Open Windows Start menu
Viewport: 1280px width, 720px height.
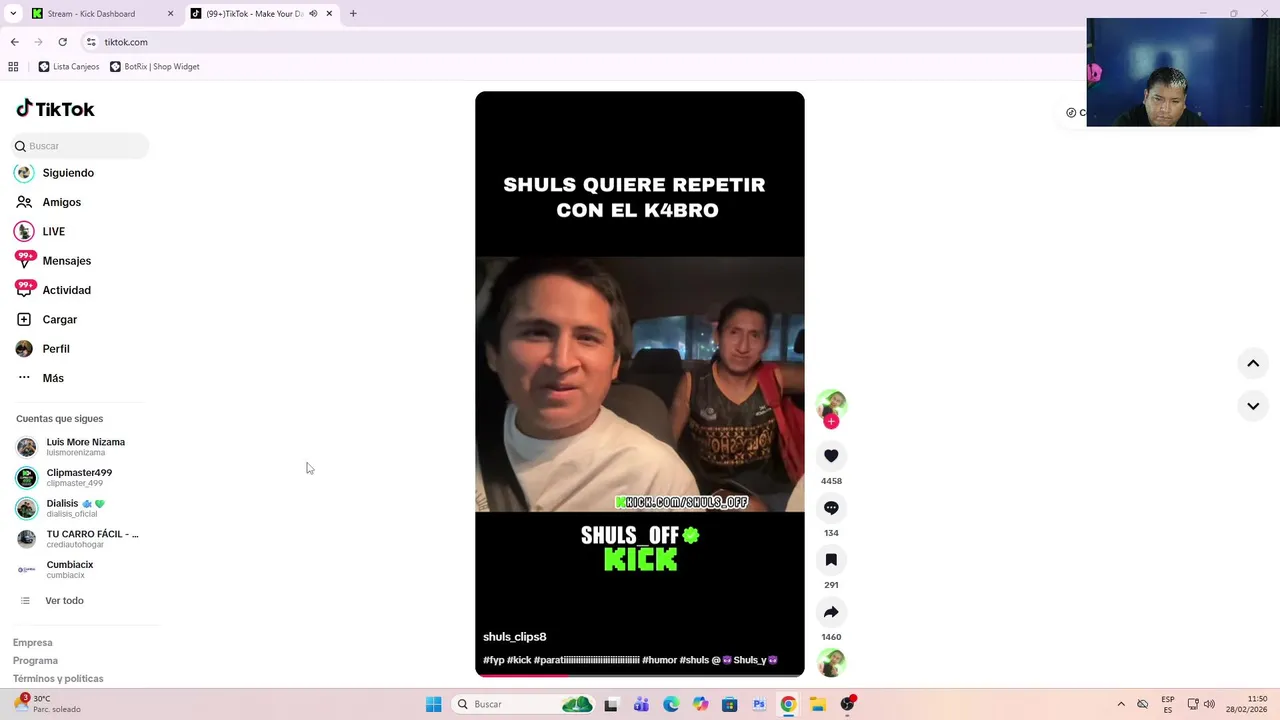click(x=434, y=705)
